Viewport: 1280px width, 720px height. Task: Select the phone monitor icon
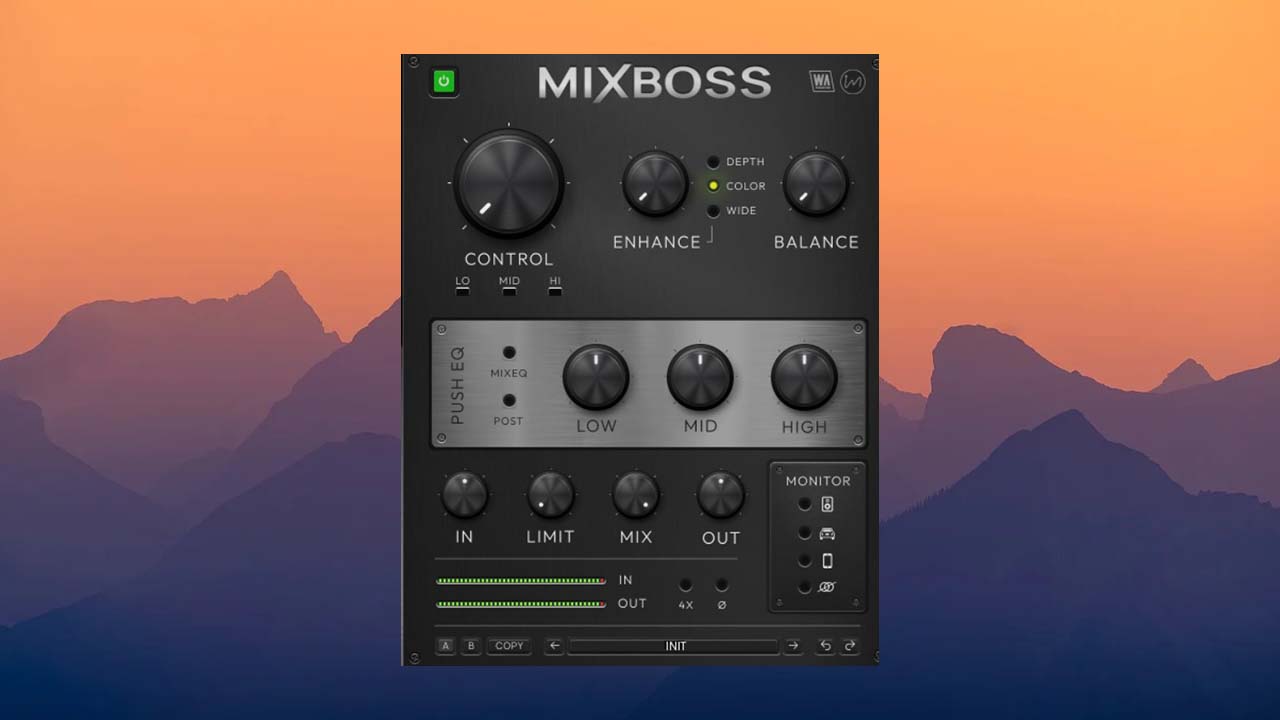pos(806,560)
